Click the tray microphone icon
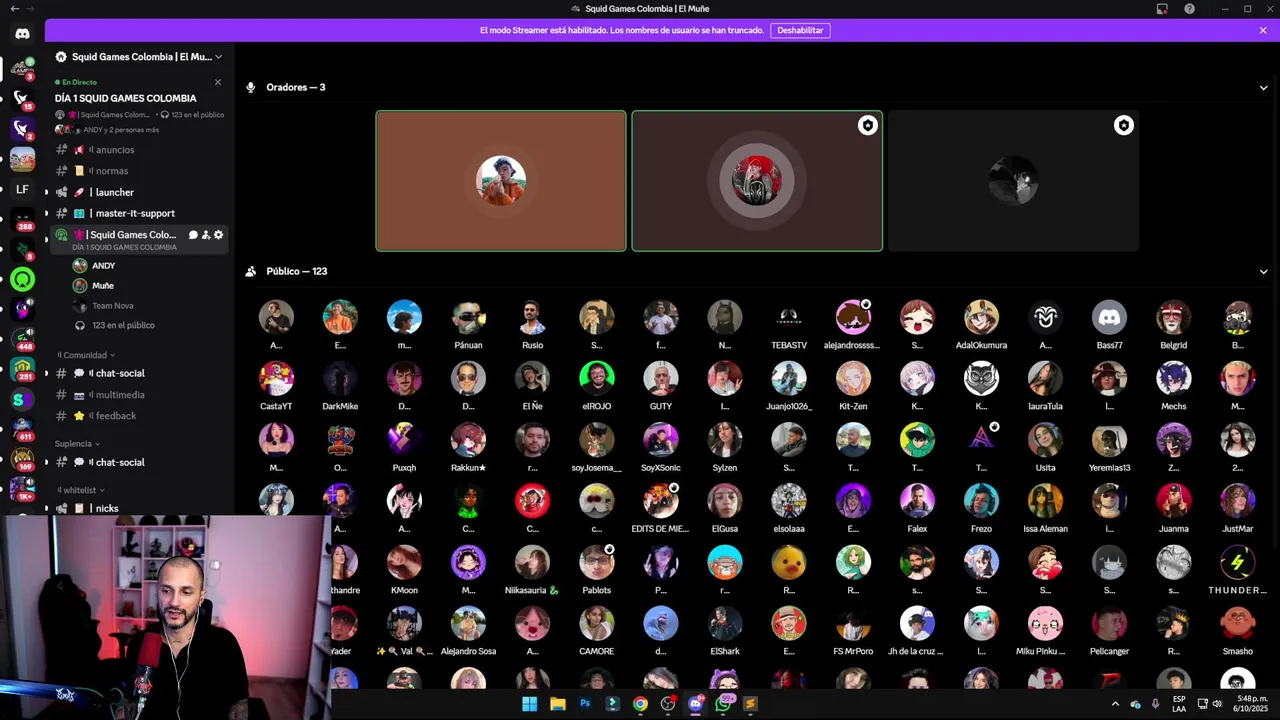The width and height of the screenshot is (1280, 720). click(x=1155, y=704)
